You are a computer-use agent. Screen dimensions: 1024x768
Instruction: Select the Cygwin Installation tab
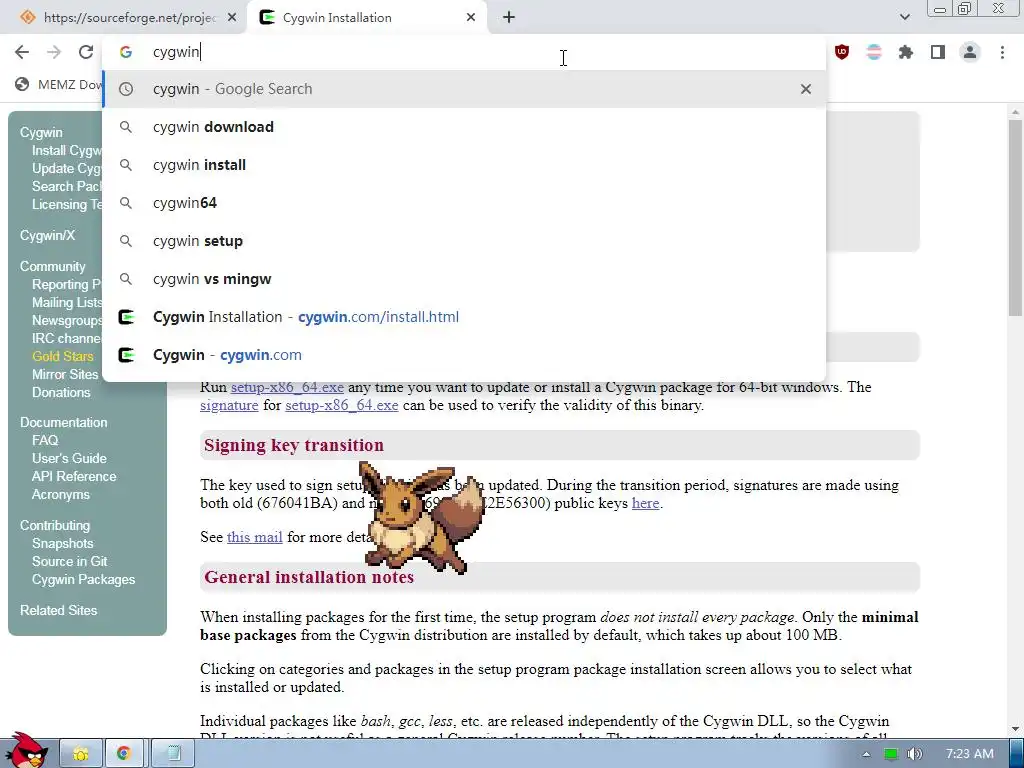click(367, 18)
